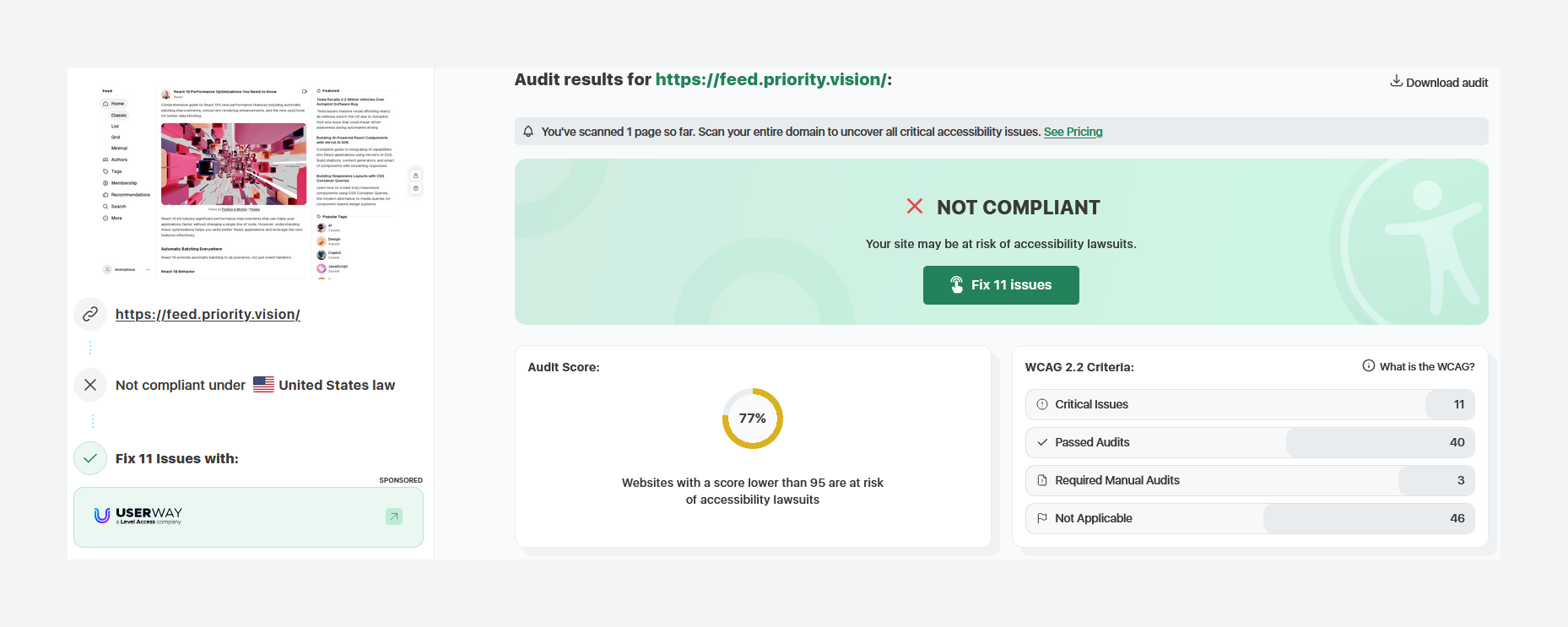Click the UserWay arrow external link icon

click(394, 516)
